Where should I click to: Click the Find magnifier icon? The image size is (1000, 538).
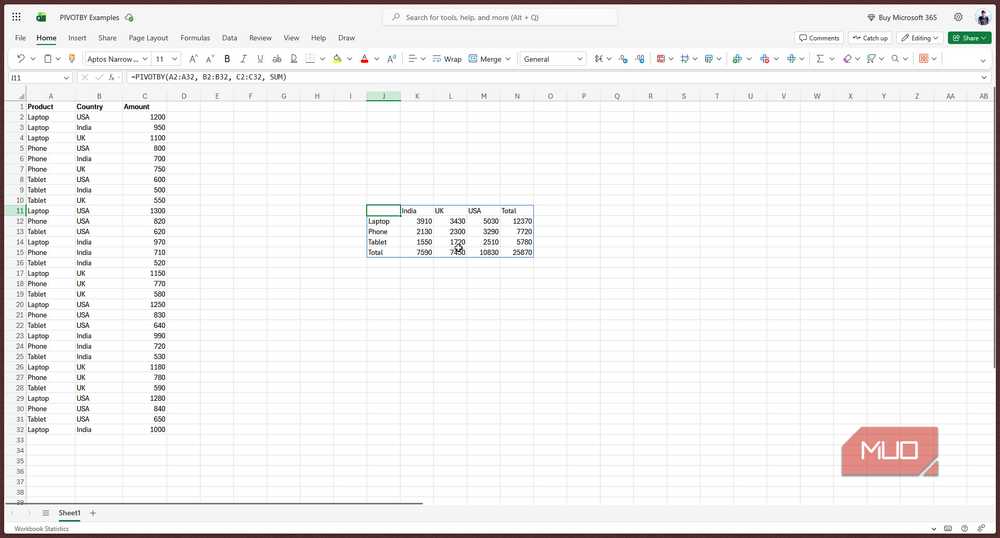pyautogui.click(x=895, y=59)
